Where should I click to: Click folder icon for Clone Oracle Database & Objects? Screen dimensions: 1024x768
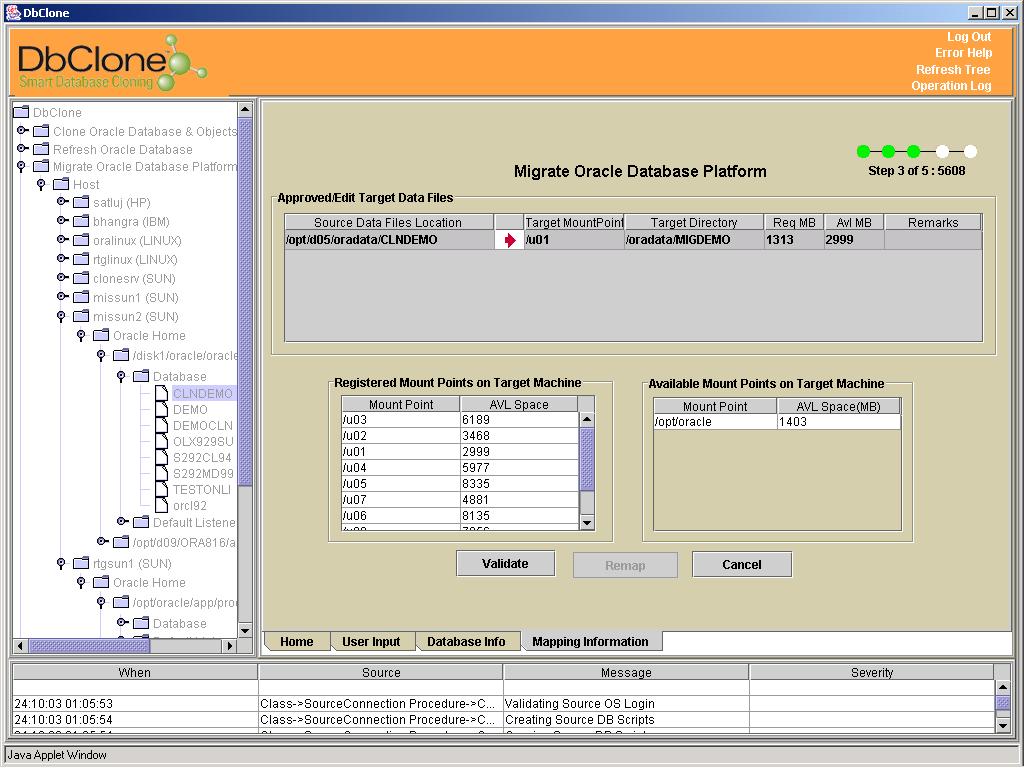tap(41, 131)
